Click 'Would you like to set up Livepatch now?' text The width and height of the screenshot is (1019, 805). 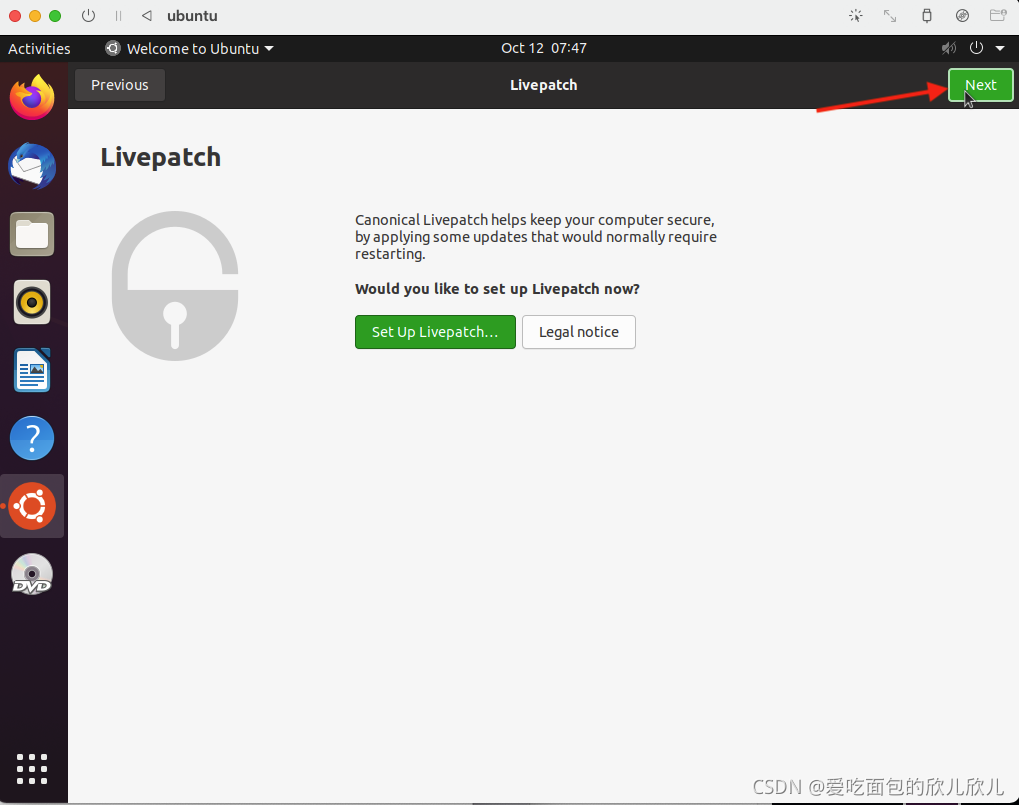tap(497, 289)
